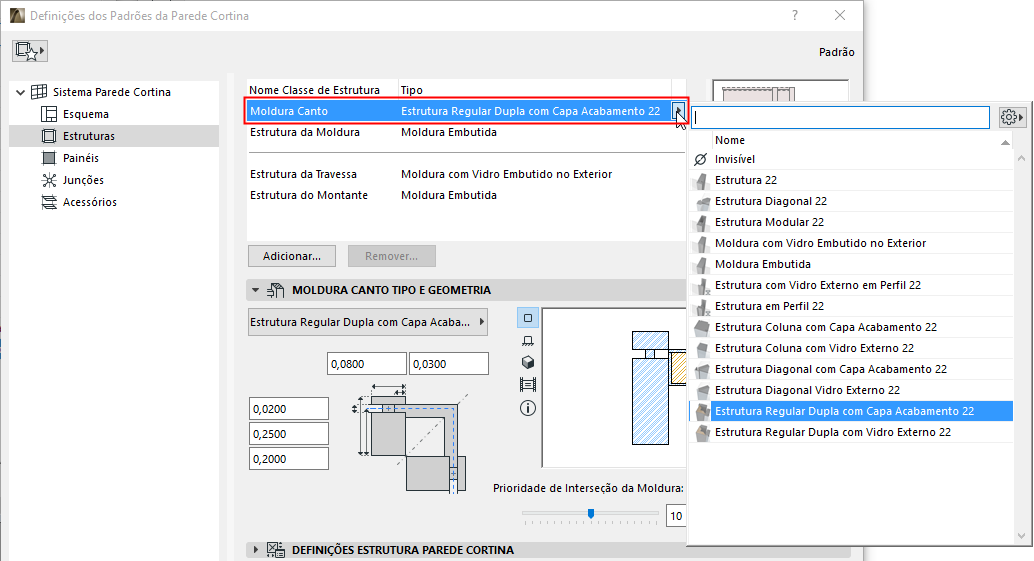Select the Junções icon in tree
Image resolution: width=1034 pixels, height=561 pixels.
49,180
